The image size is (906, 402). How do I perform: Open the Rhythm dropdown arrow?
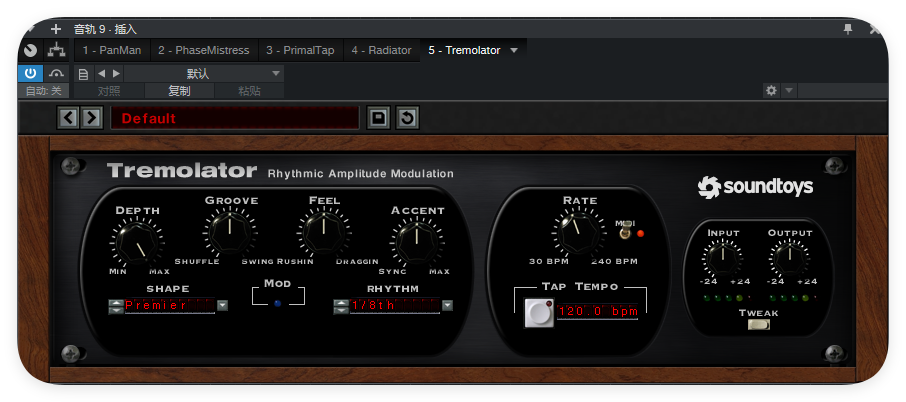coord(447,306)
